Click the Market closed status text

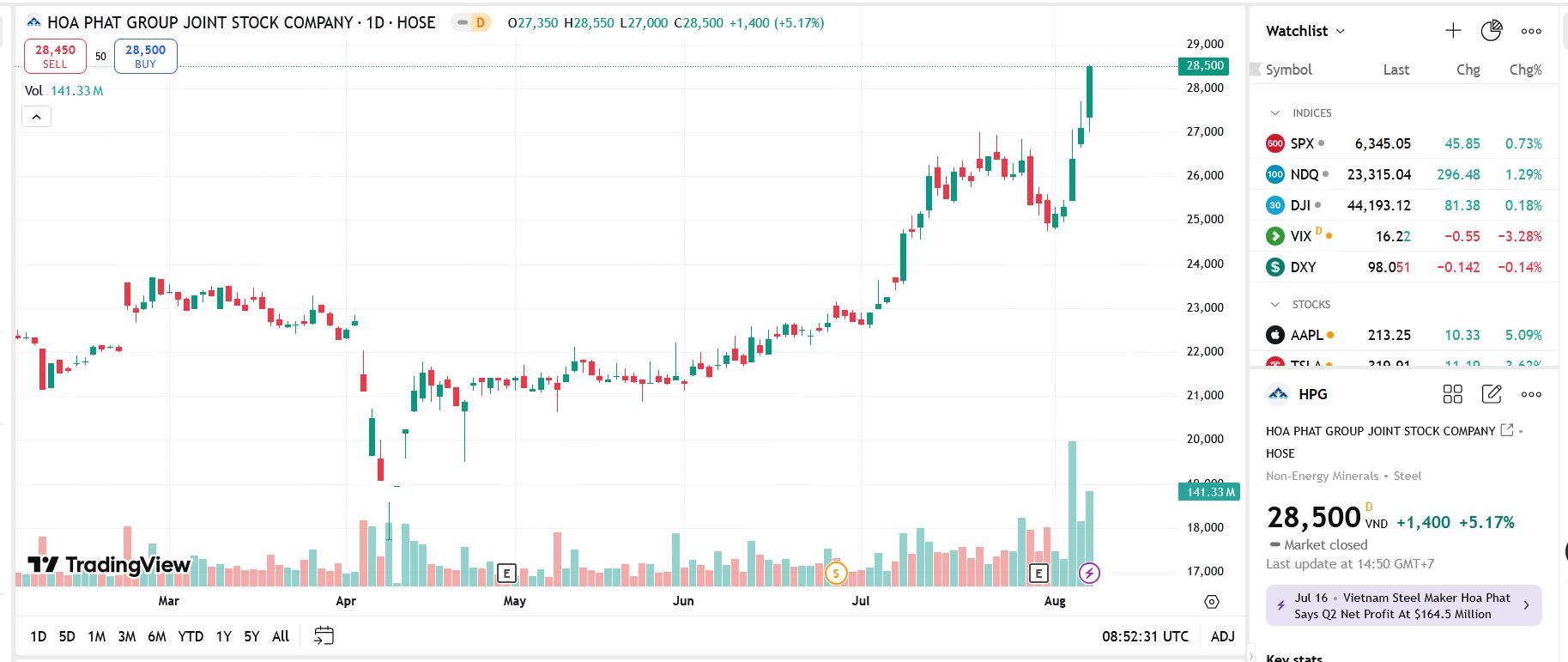tap(1325, 544)
